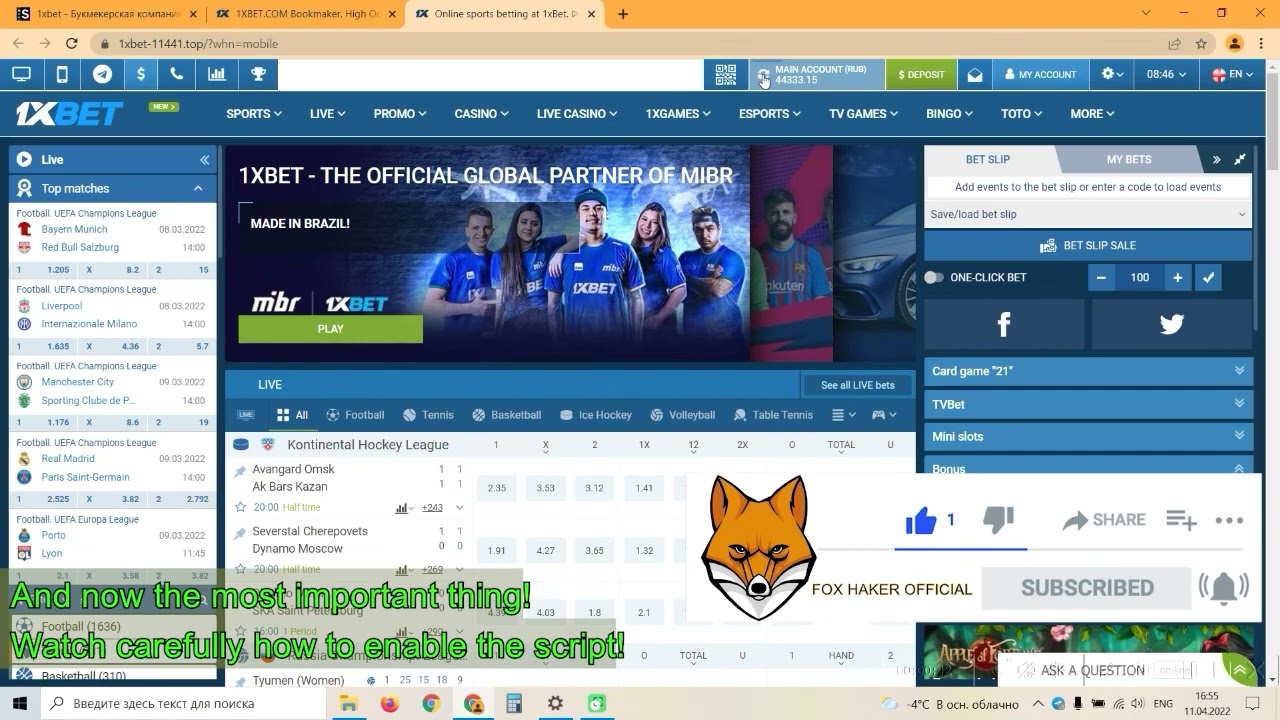Open the CASINO menu
Image resolution: width=1280 pixels, height=720 pixels.
(482, 114)
